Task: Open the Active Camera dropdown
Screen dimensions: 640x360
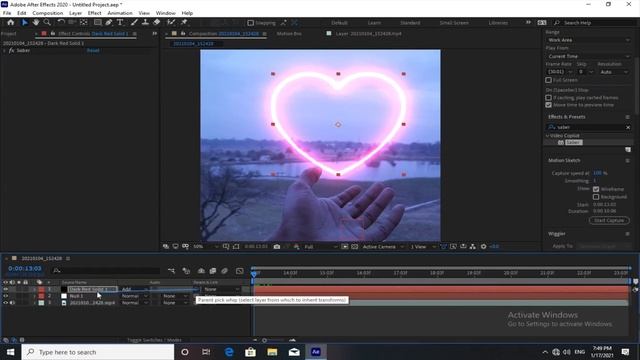Action: coord(383,247)
